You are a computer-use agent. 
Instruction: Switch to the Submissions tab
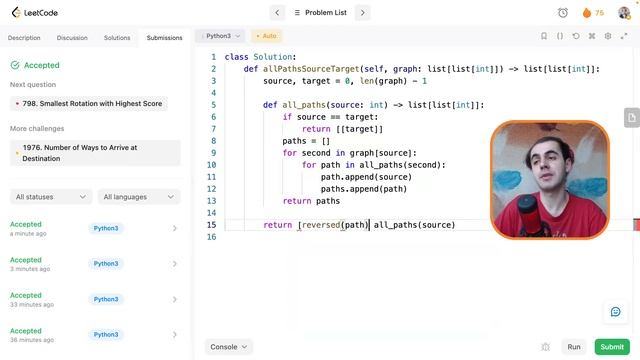pos(164,38)
